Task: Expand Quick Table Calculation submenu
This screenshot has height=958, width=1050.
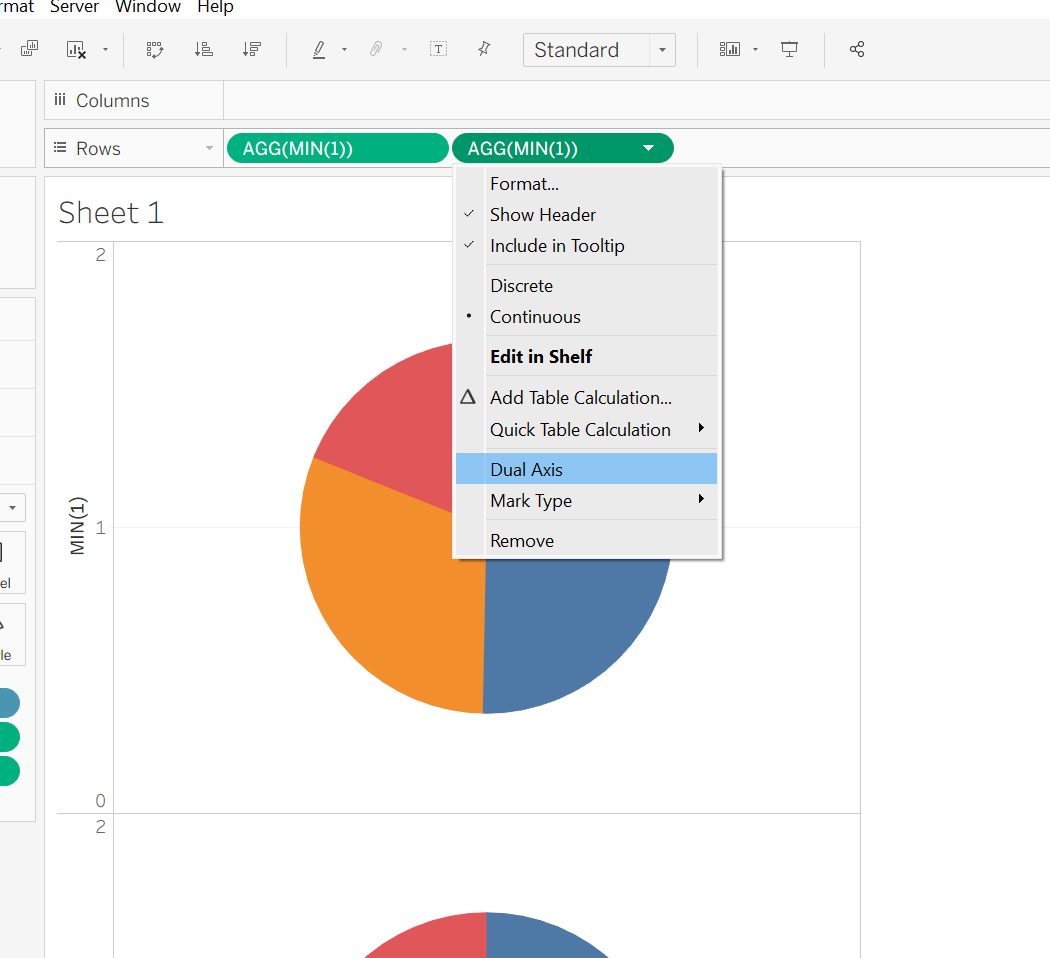Action: pyautogui.click(x=587, y=429)
